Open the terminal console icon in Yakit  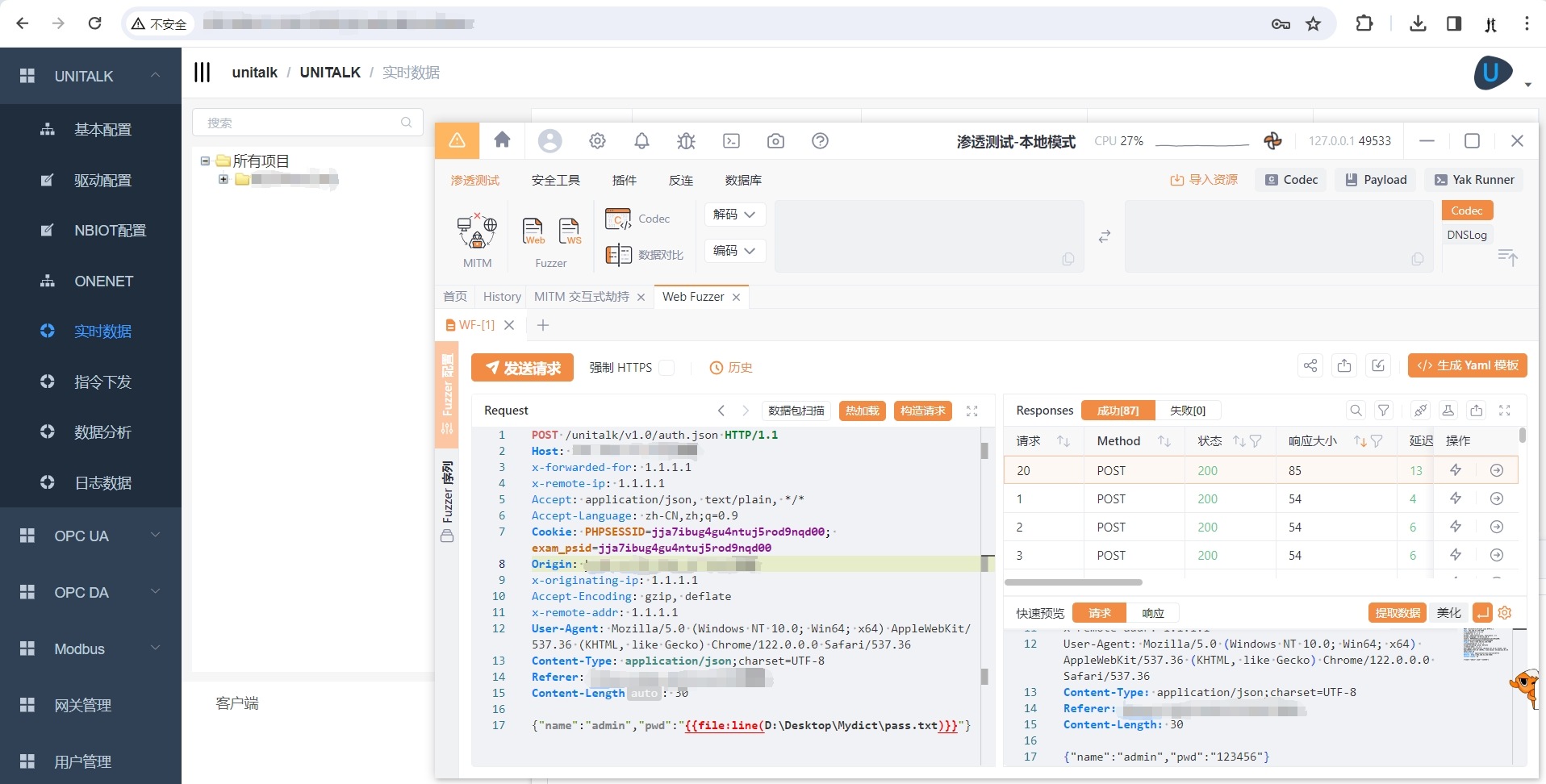pyautogui.click(x=731, y=141)
